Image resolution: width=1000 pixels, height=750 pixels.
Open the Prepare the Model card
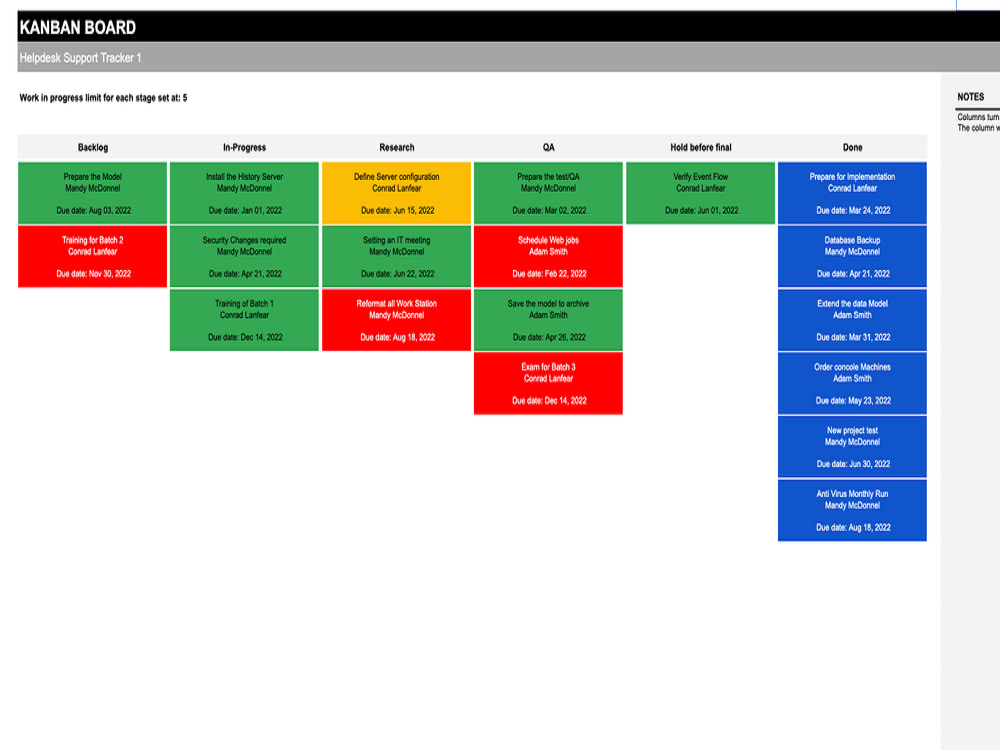click(x=92, y=192)
